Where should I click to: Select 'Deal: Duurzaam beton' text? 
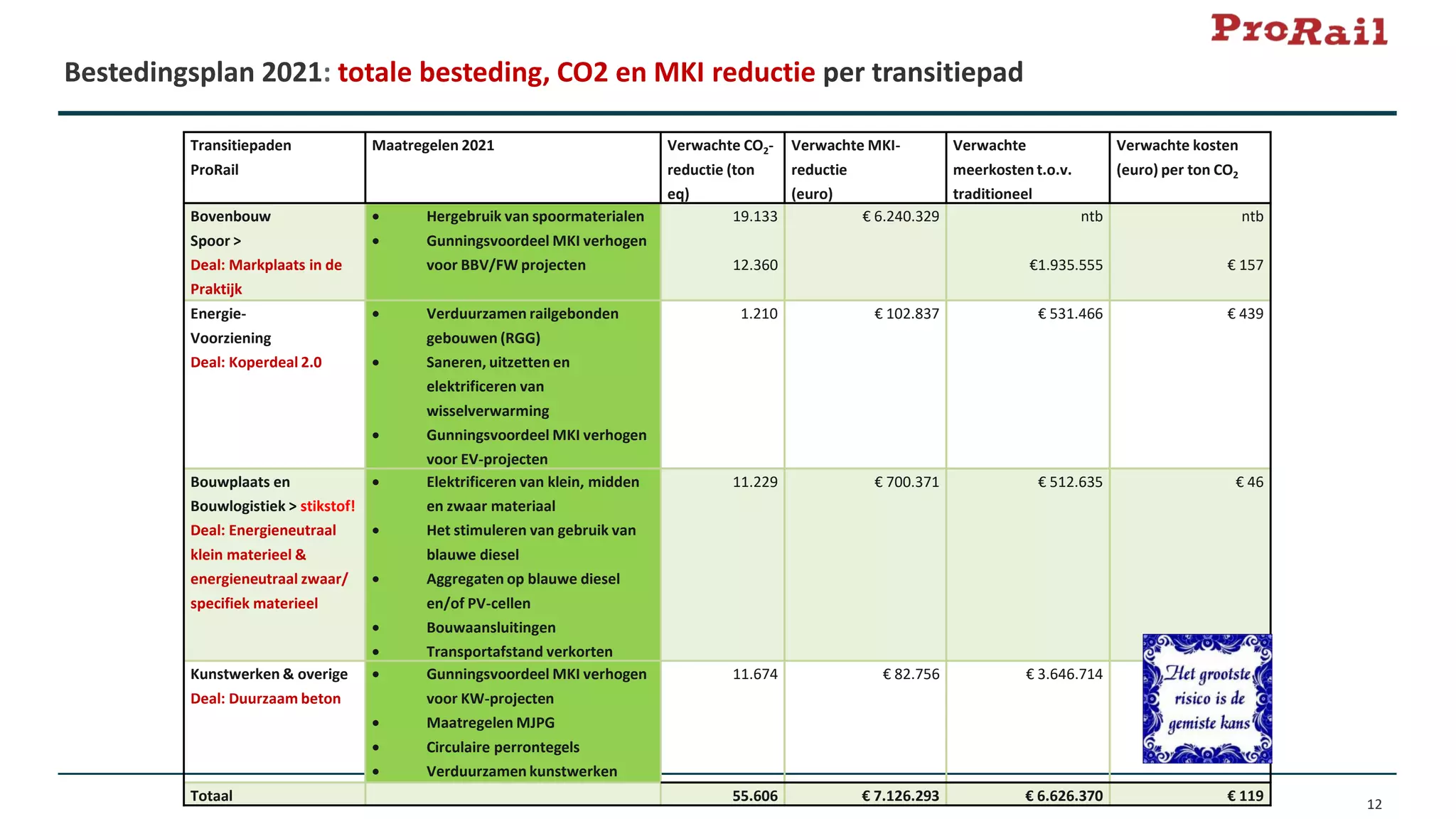click(x=265, y=699)
